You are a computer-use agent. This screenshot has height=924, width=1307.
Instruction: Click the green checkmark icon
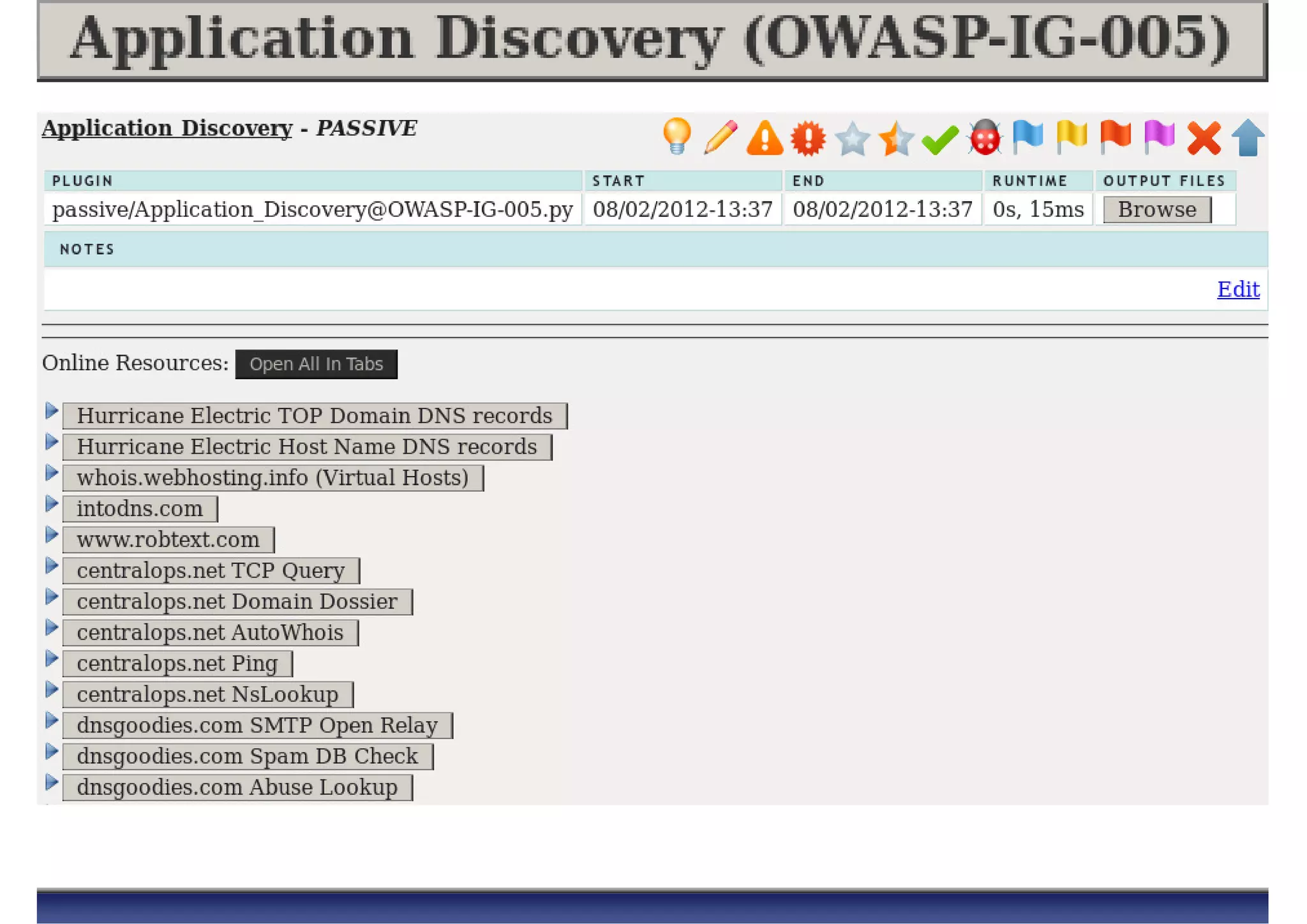coord(940,139)
